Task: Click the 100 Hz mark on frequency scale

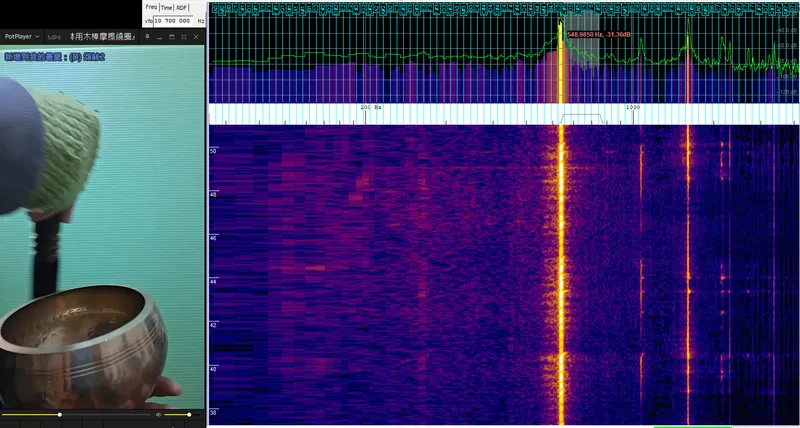Action: 371,108
